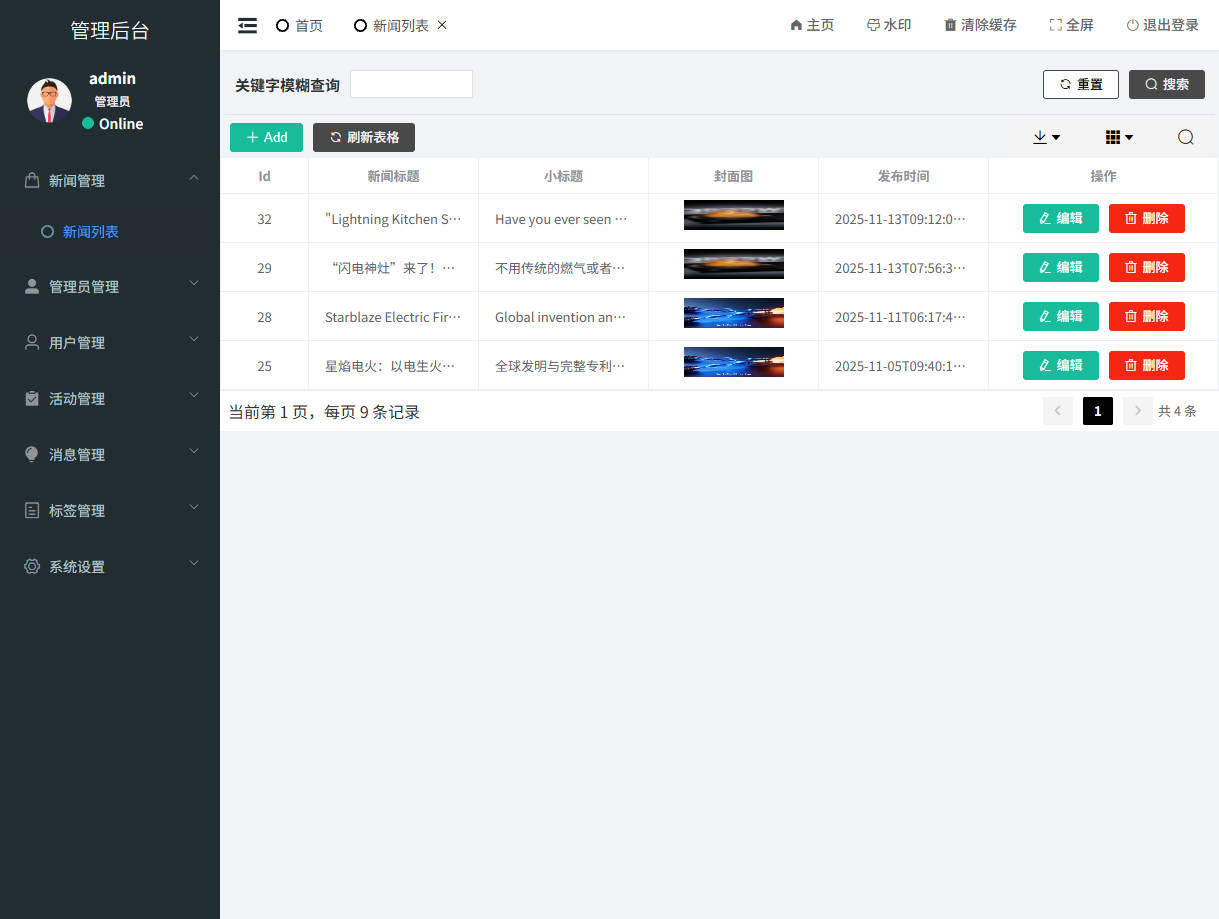The height and width of the screenshot is (919, 1219).
Task: Click the 水印 watermark icon
Action: coord(873,26)
